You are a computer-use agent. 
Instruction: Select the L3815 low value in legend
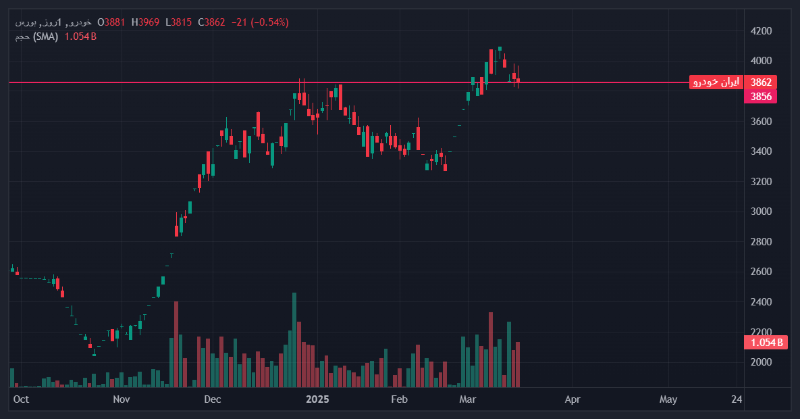[179, 22]
